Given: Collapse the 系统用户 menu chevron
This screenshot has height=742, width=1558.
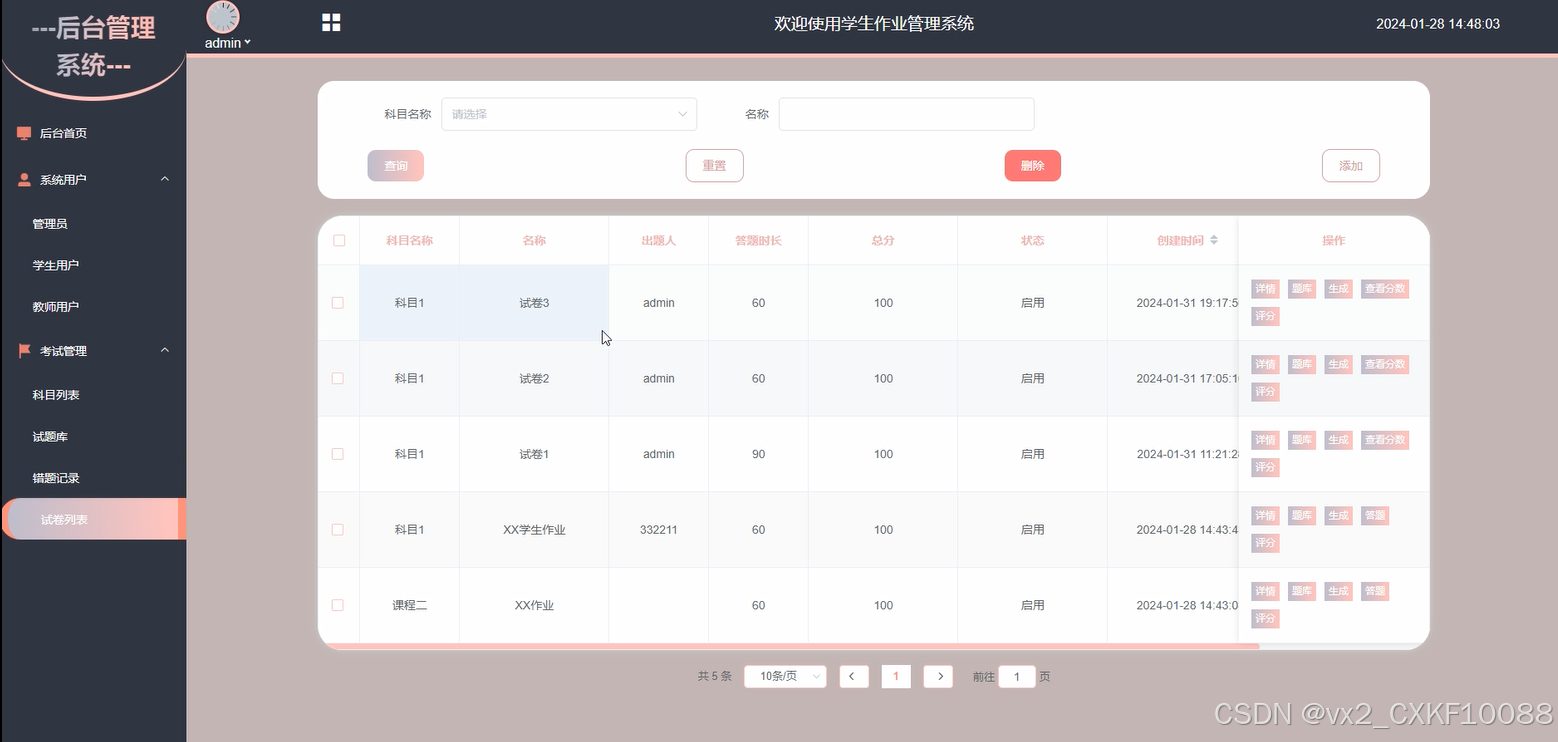Looking at the screenshot, I should (165, 179).
